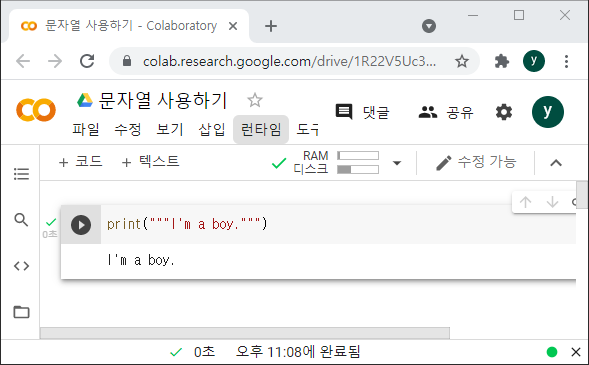The width and height of the screenshot is (589, 365).
Task: Click the cell output text I'm a boy.
Action: click(x=141, y=260)
